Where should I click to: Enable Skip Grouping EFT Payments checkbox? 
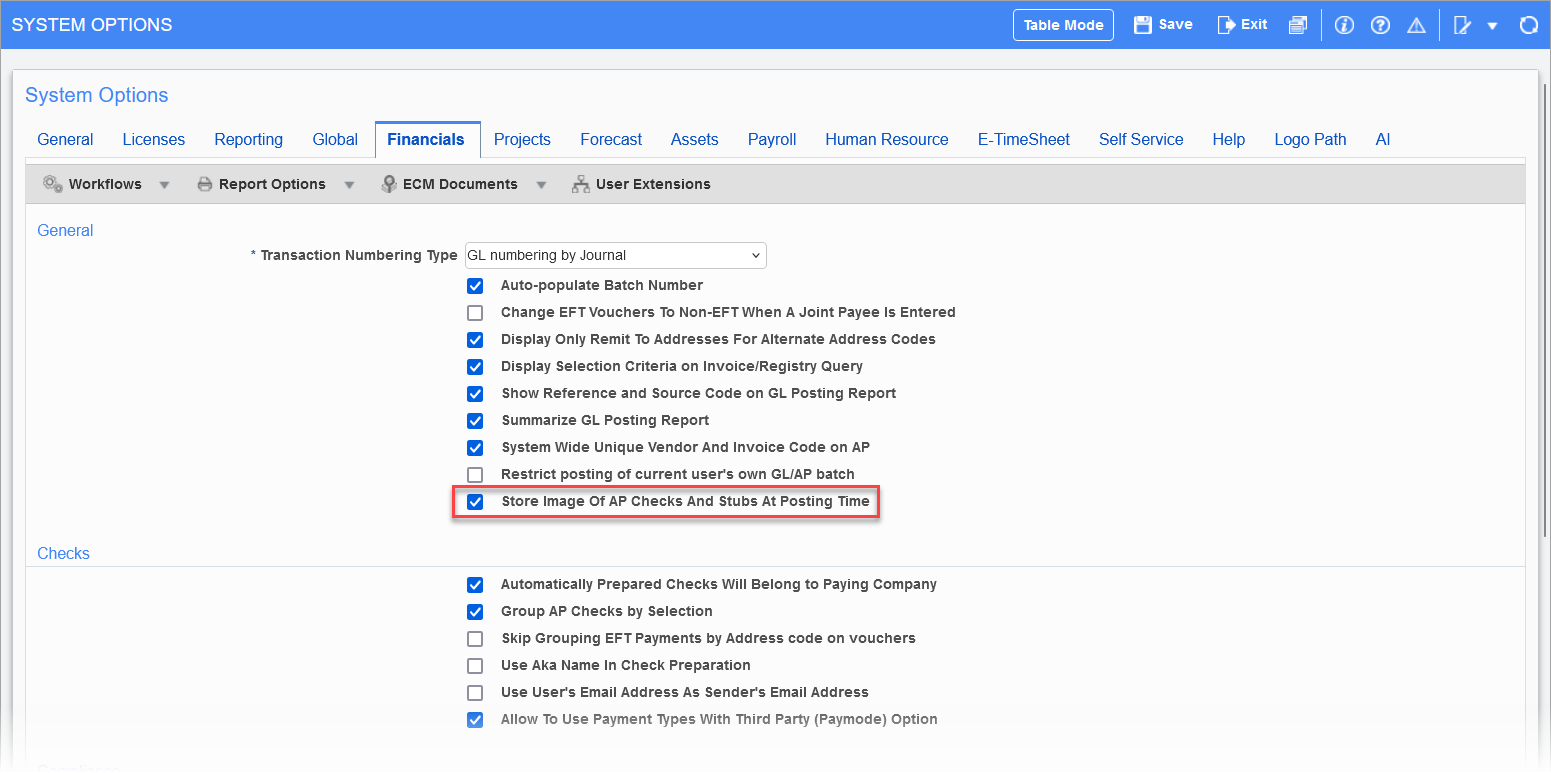tap(475, 639)
